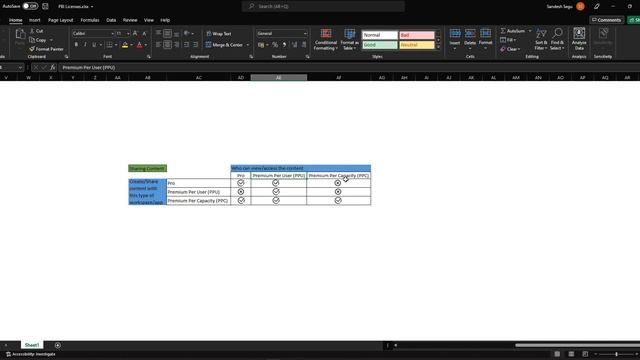Viewport: 640px width, 360px height.
Task: Expand the Clear dropdown in Editing
Action: [519, 49]
